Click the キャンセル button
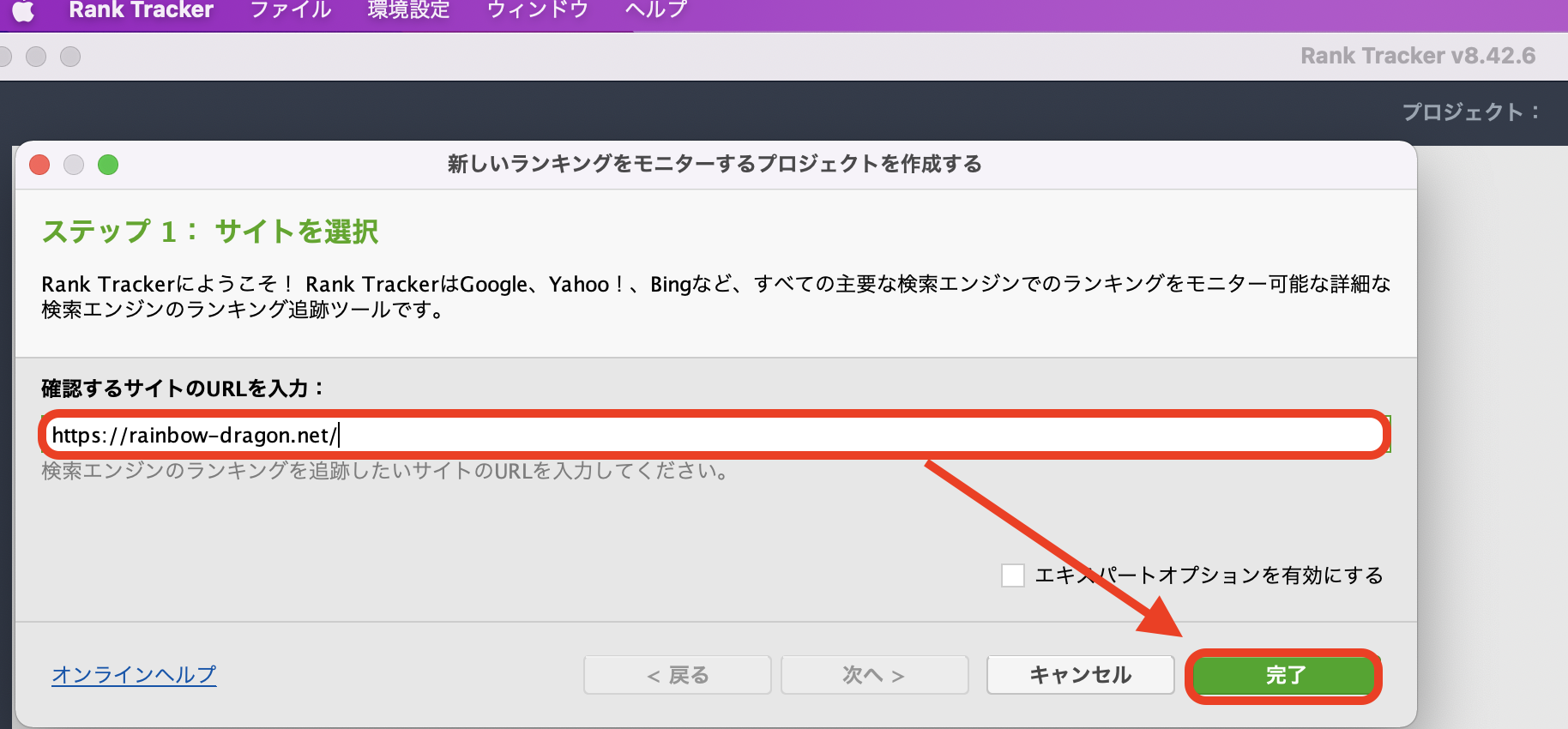1568x729 pixels. point(1081,675)
